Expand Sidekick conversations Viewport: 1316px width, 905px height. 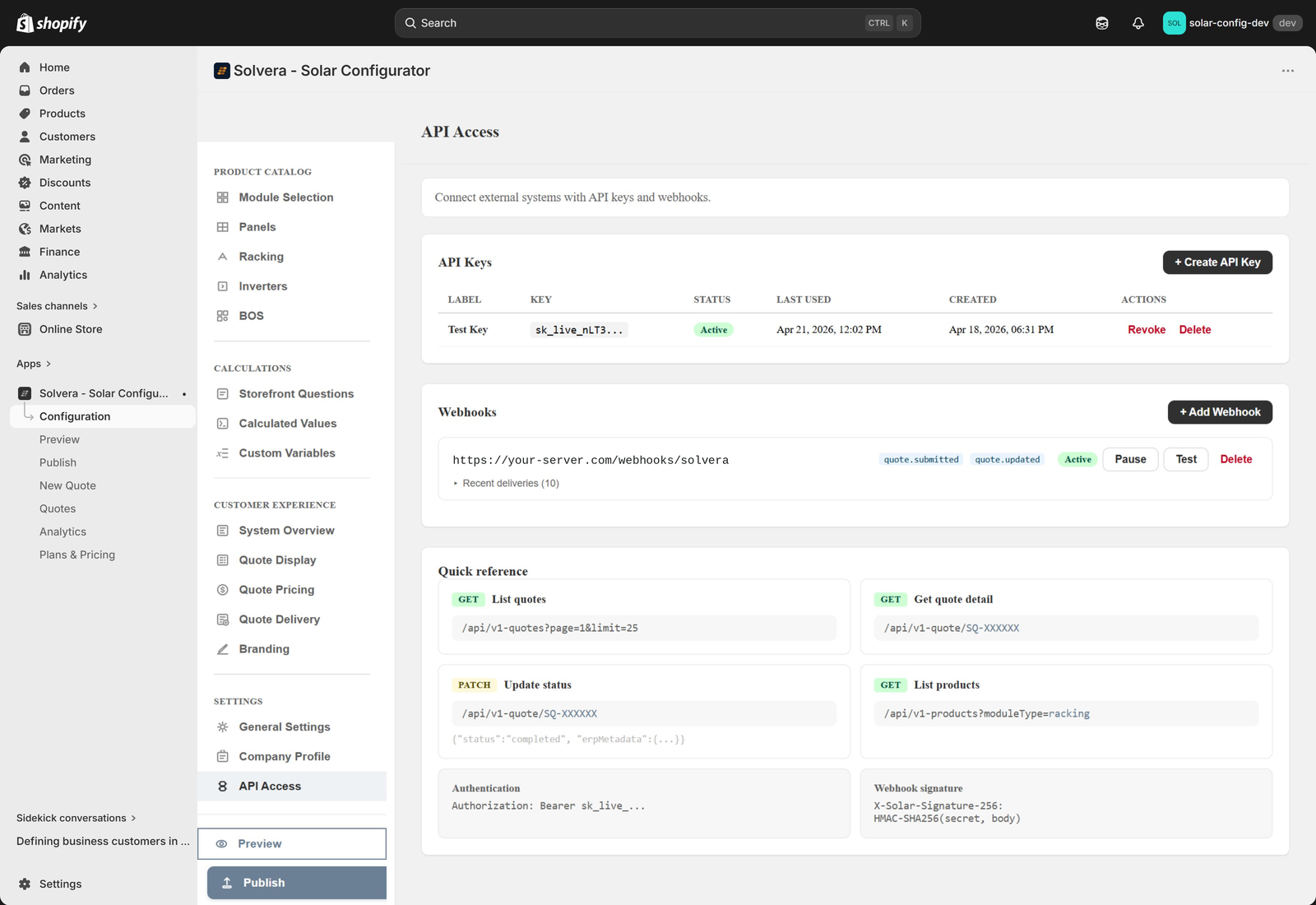point(76,818)
